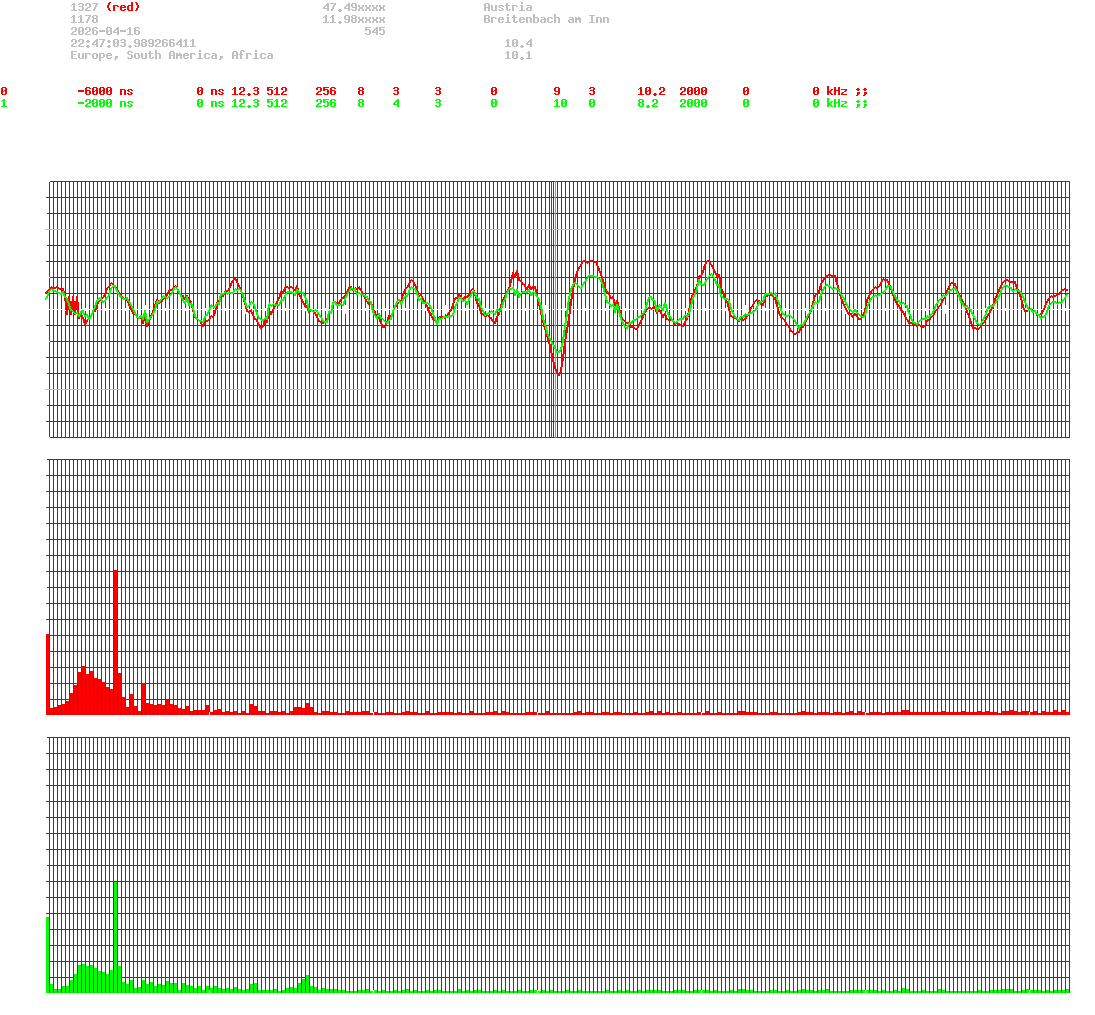Viewport: 1095px width, 1015px height.
Task: Click the second antenna symbol on channel 1
Action: point(866,103)
